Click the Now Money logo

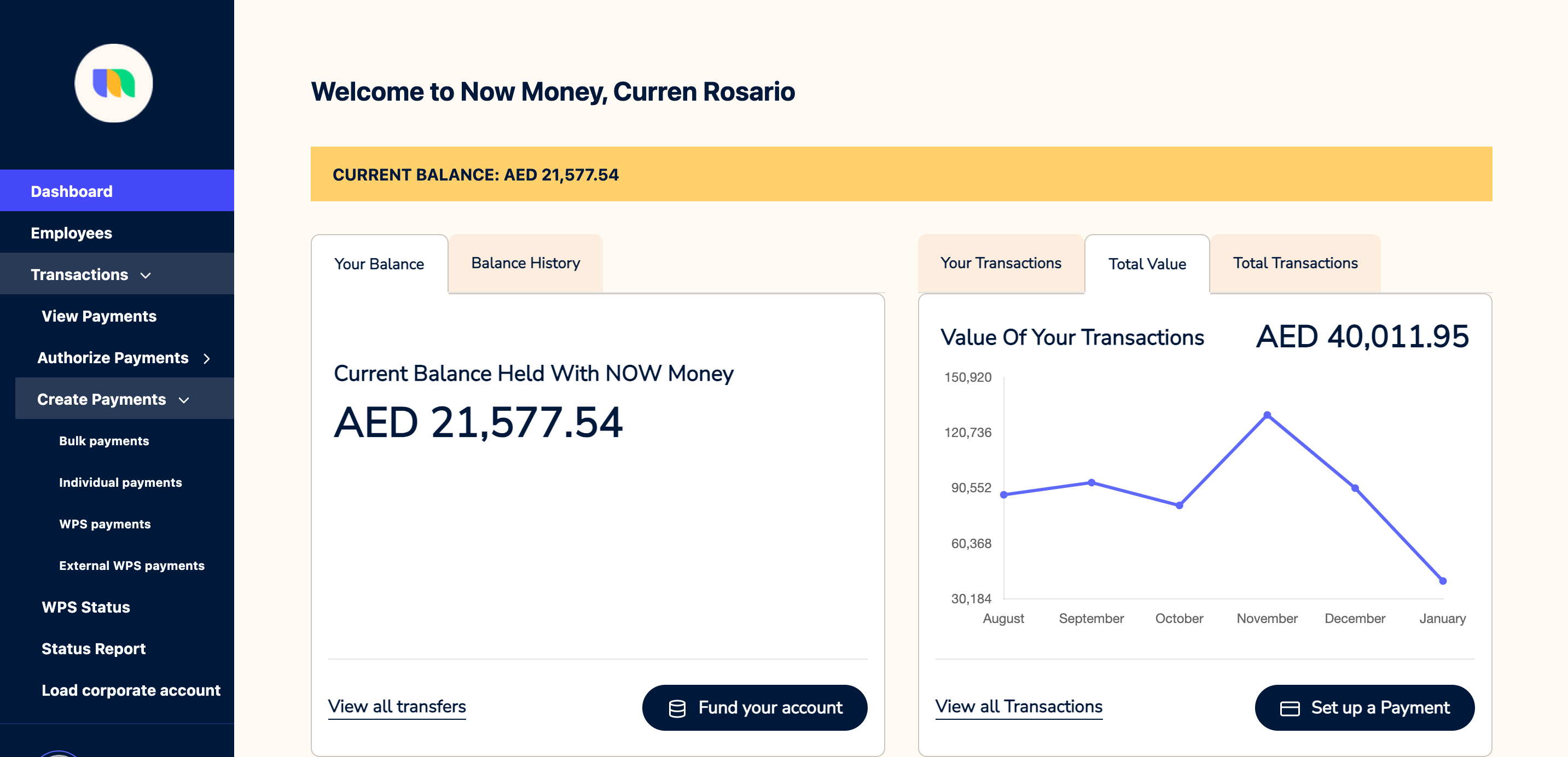[x=114, y=83]
